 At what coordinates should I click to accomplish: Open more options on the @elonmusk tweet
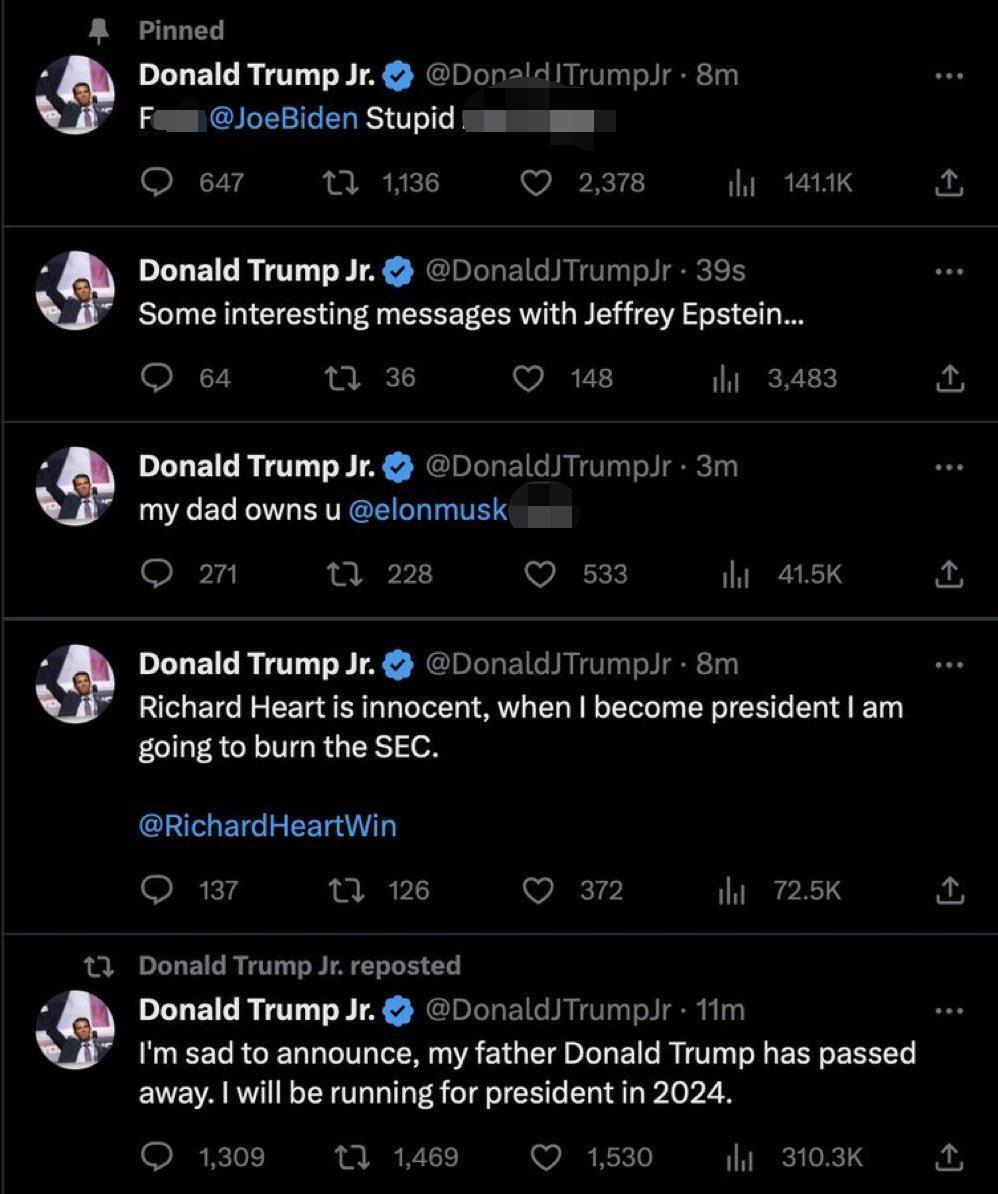coord(949,466)
